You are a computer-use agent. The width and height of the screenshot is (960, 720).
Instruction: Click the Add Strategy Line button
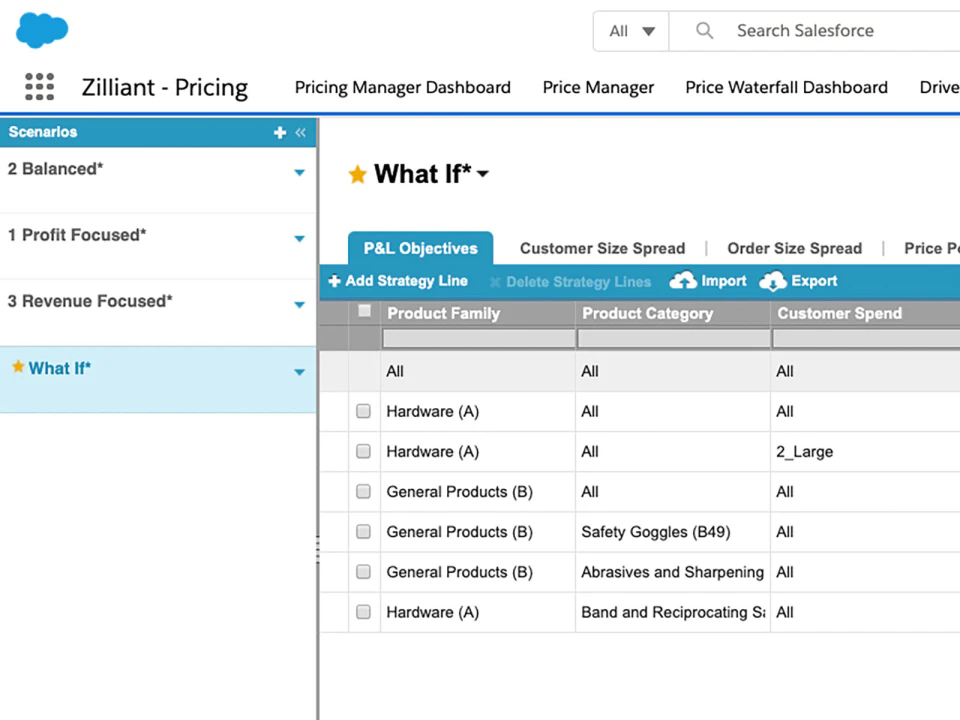pos(398,281)
